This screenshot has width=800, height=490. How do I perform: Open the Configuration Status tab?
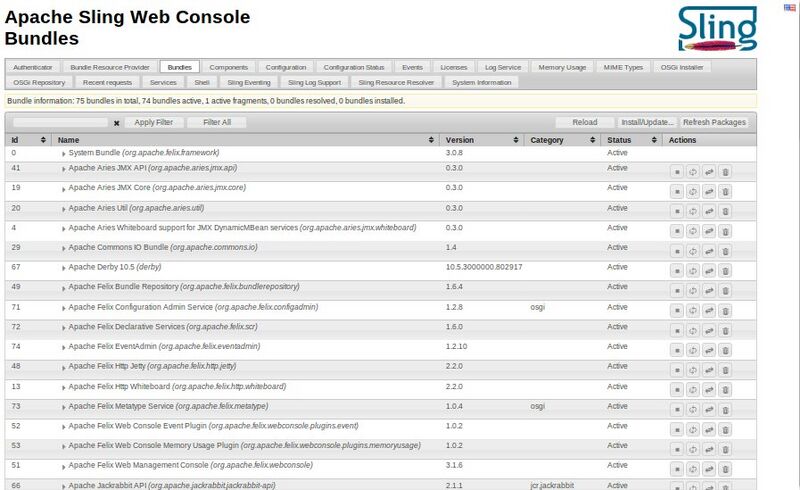pos(353,67)
